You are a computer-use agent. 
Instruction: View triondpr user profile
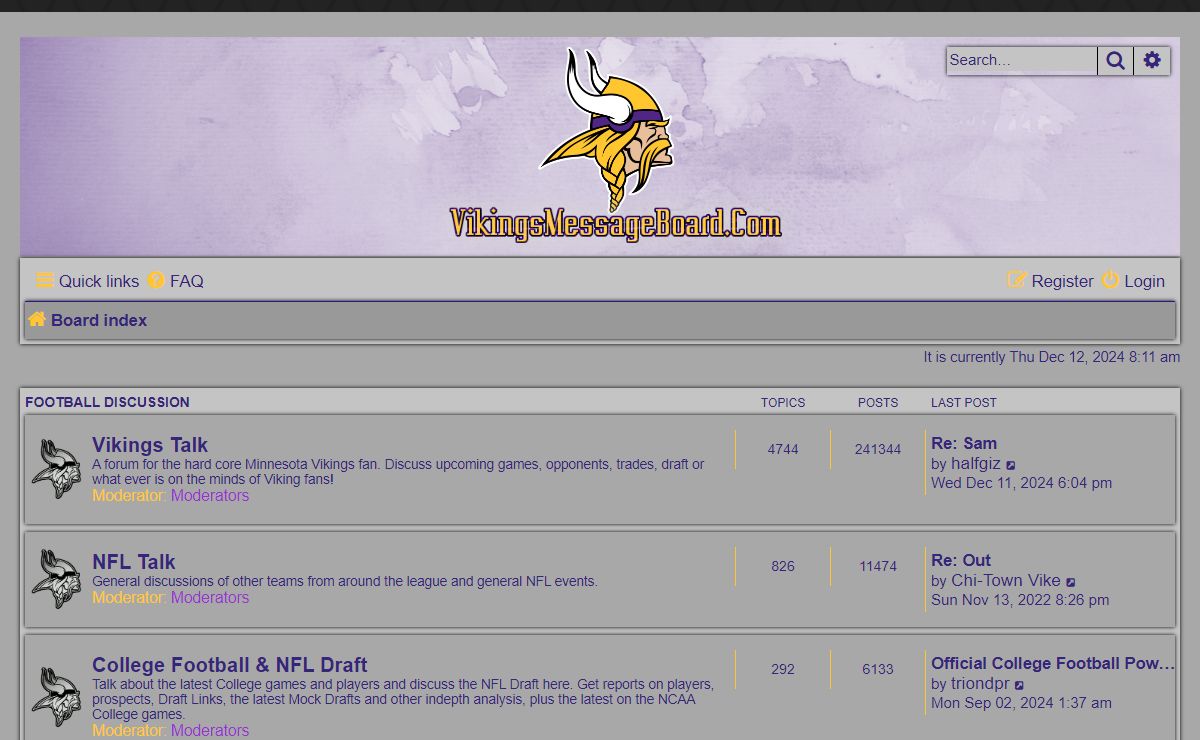point(980,684)
